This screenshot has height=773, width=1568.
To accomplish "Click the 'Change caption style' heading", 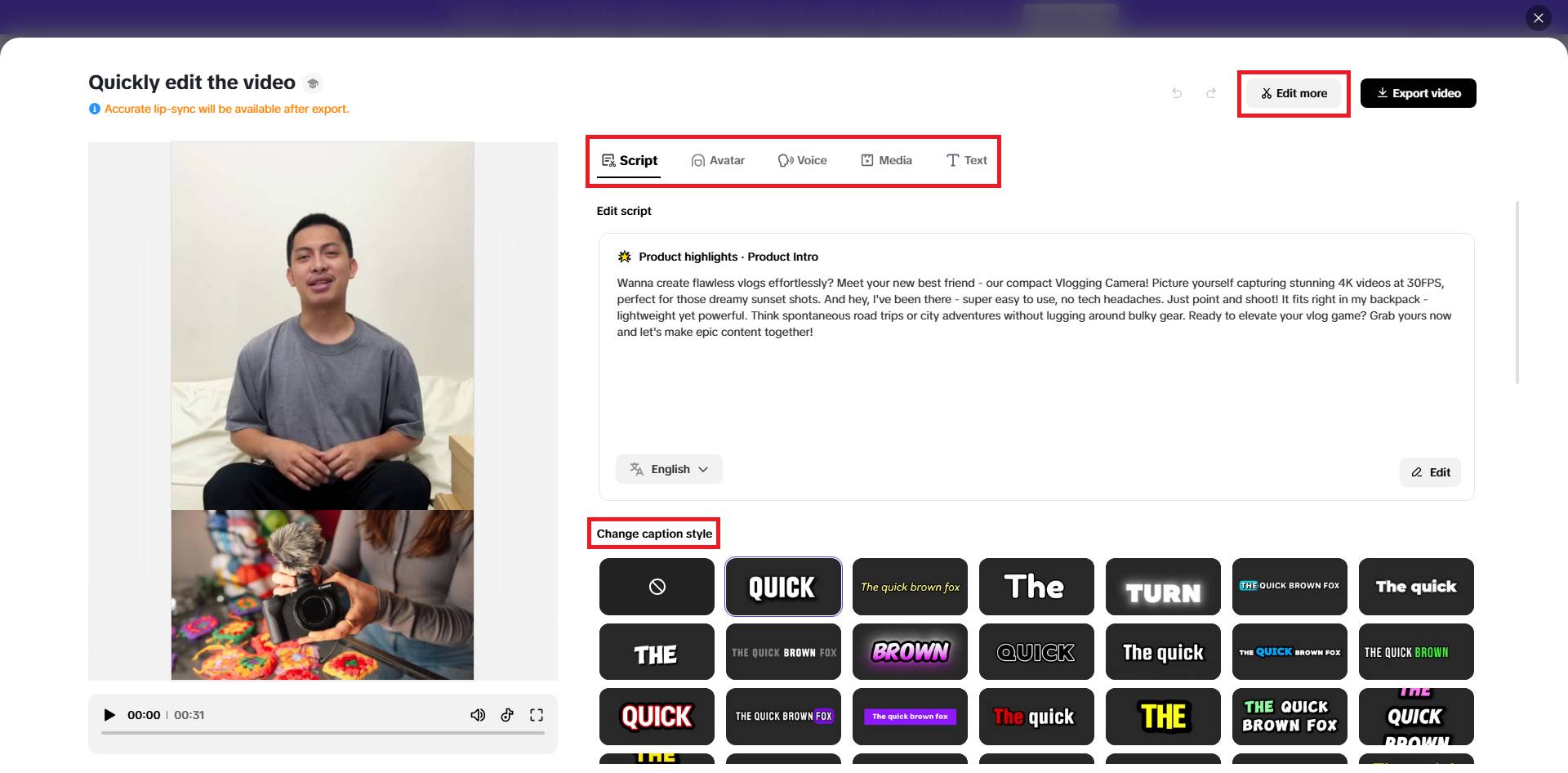I will (654, 534).
